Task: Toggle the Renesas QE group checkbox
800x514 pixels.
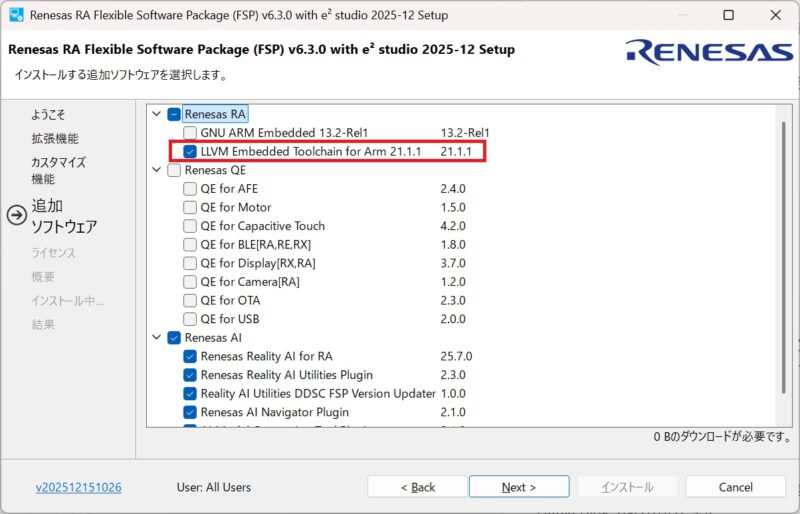Action: pos(174,170)
